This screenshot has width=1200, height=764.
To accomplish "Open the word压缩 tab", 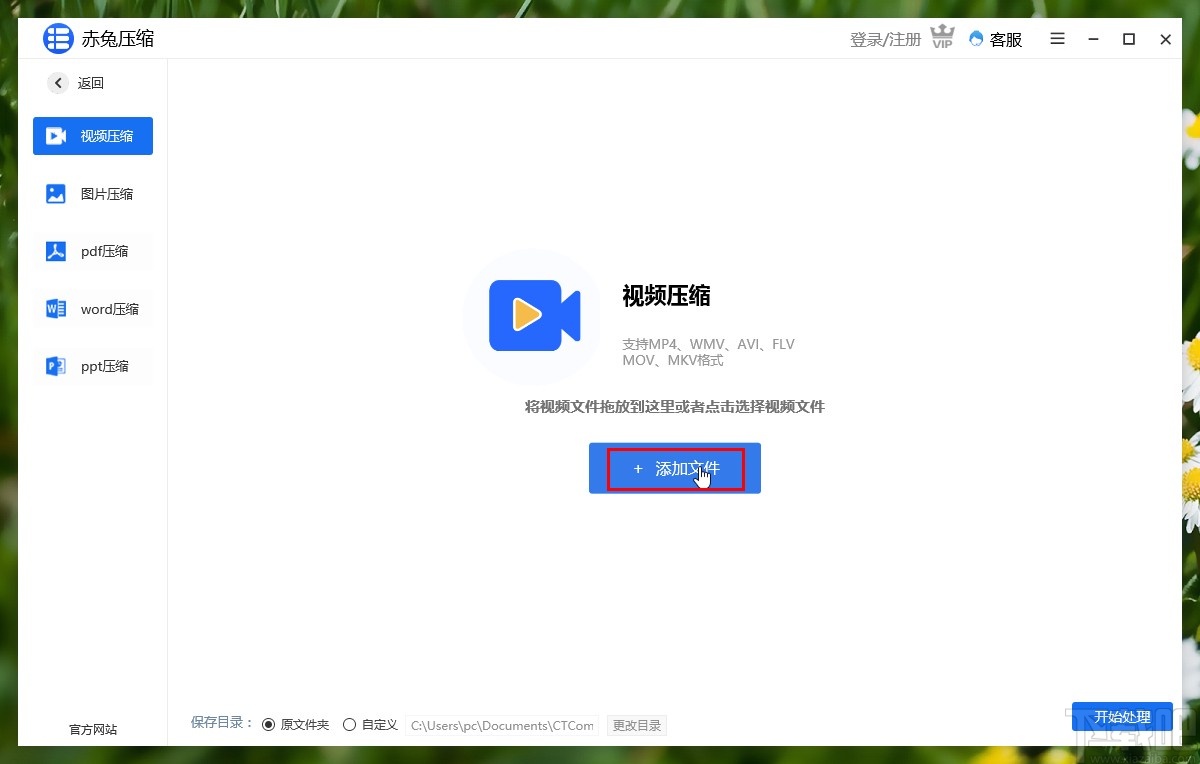I will [x=93, y=309].
